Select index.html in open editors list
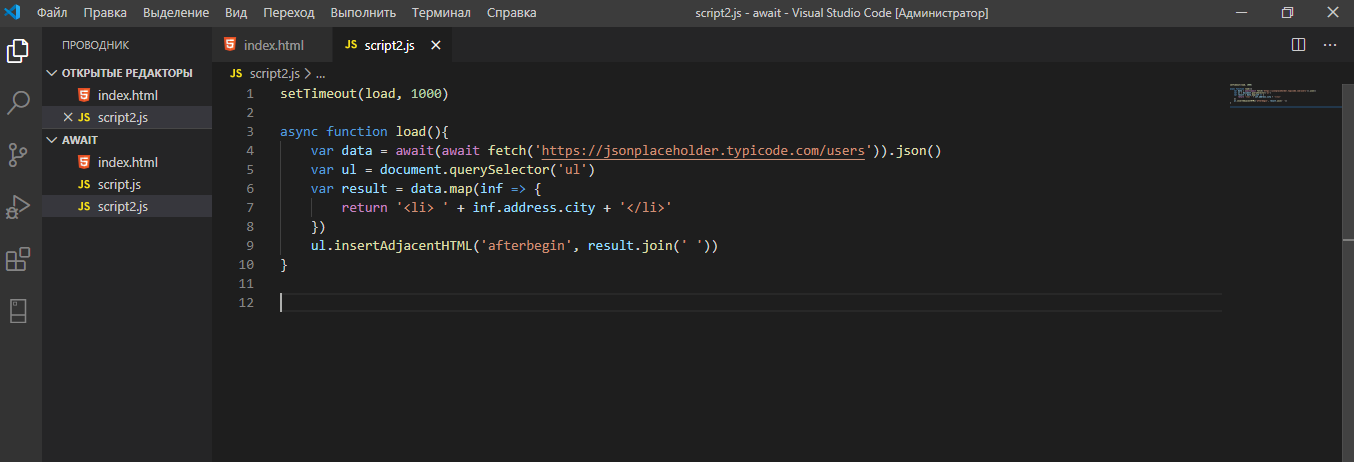Screen dimensions: 1354x462 (x=127, y=95)
